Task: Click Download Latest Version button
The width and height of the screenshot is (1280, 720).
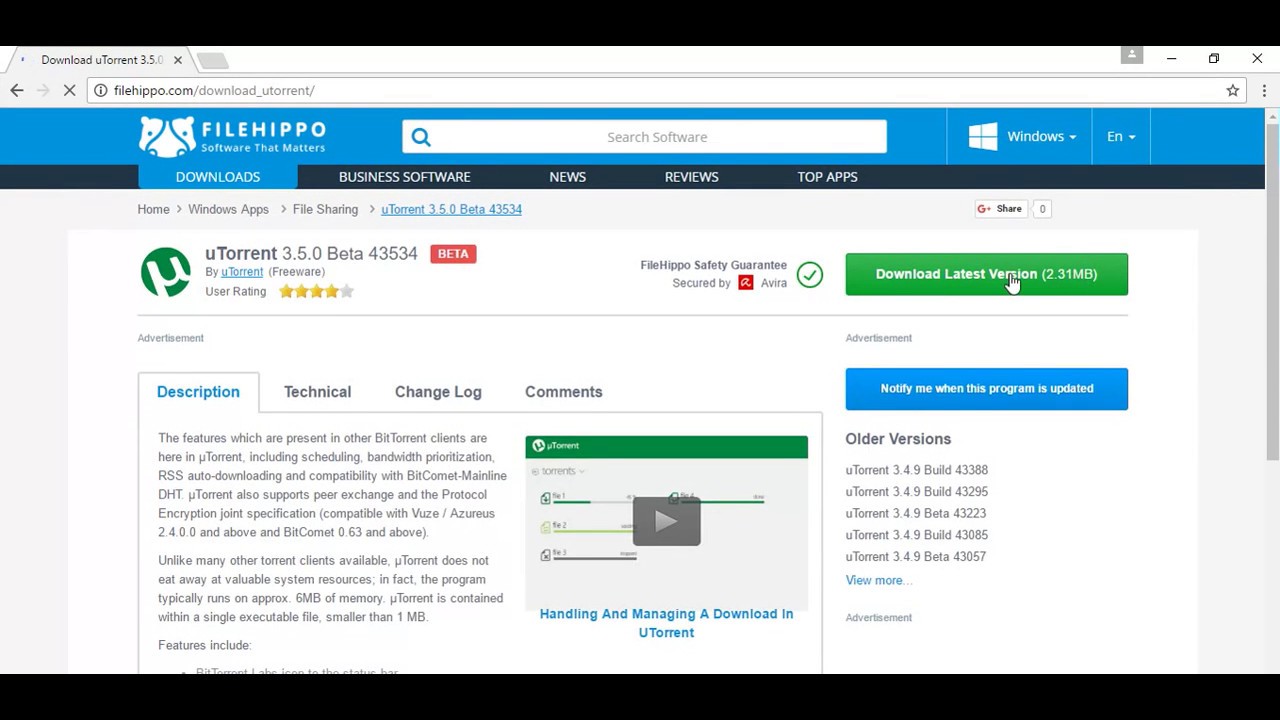Action: click(x=986, y=274)
